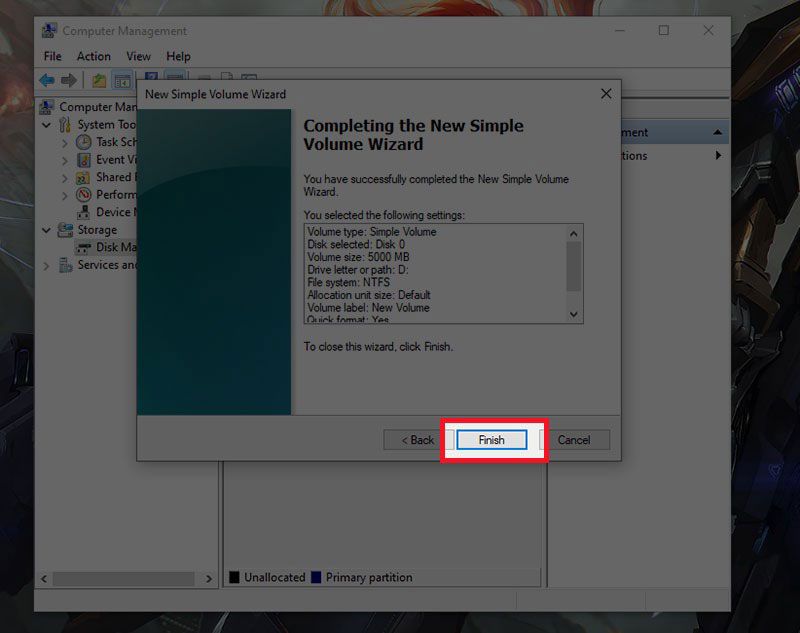Click the Shared Folders icon in tree
Image resolution: width=800 pixels, height=633 pixels.
tap(83, 178)
